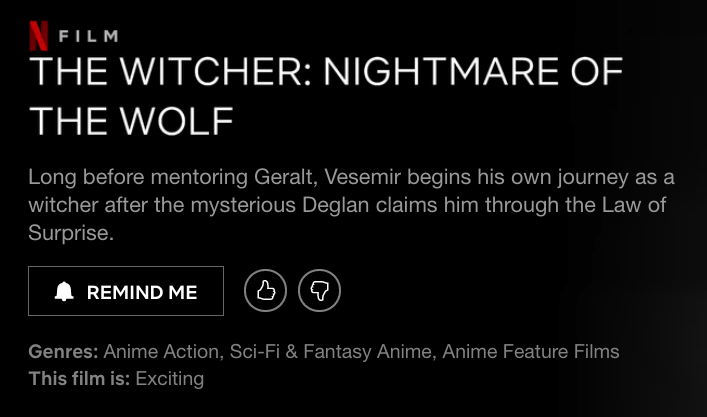Click the FILM label beside the logo
The width and height of the screenshot is (707, 417).
point(88,37)
